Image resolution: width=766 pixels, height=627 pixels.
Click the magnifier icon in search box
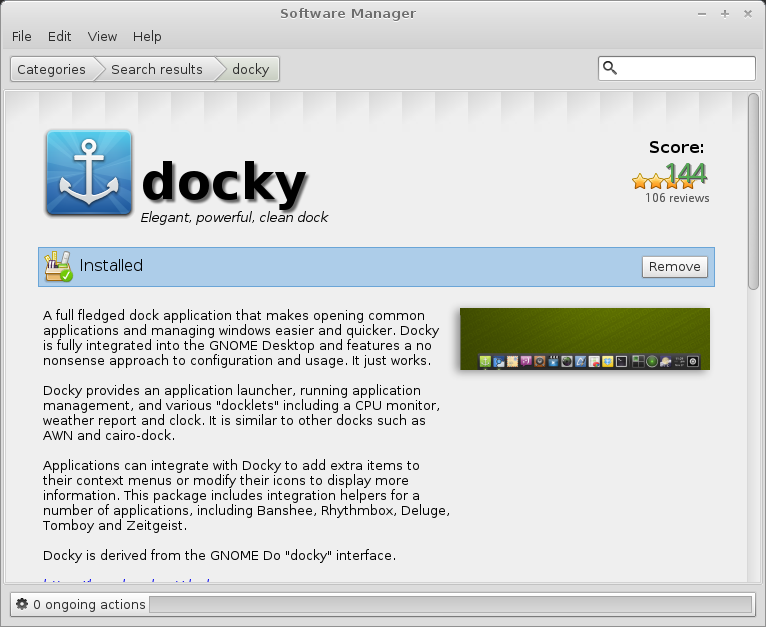click(x=610, y=67)
